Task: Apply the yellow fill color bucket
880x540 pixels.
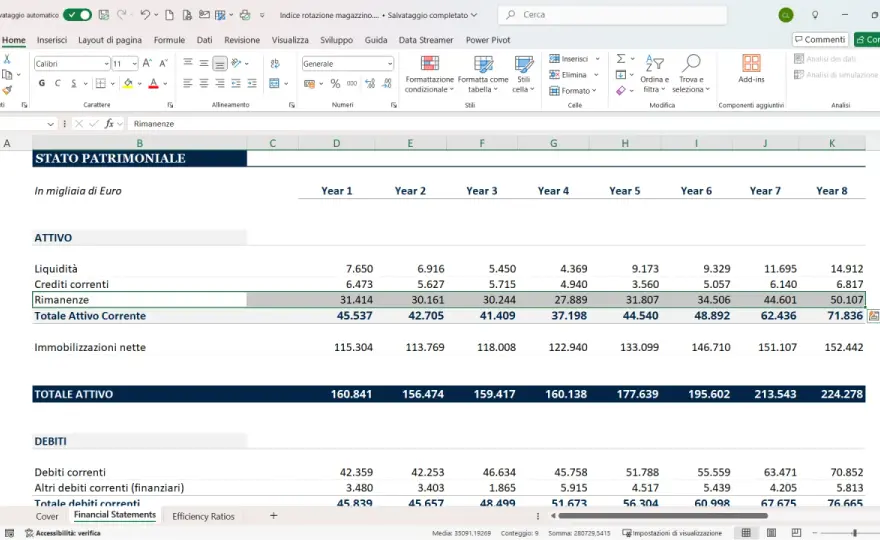Action: [x=128, y=84]
